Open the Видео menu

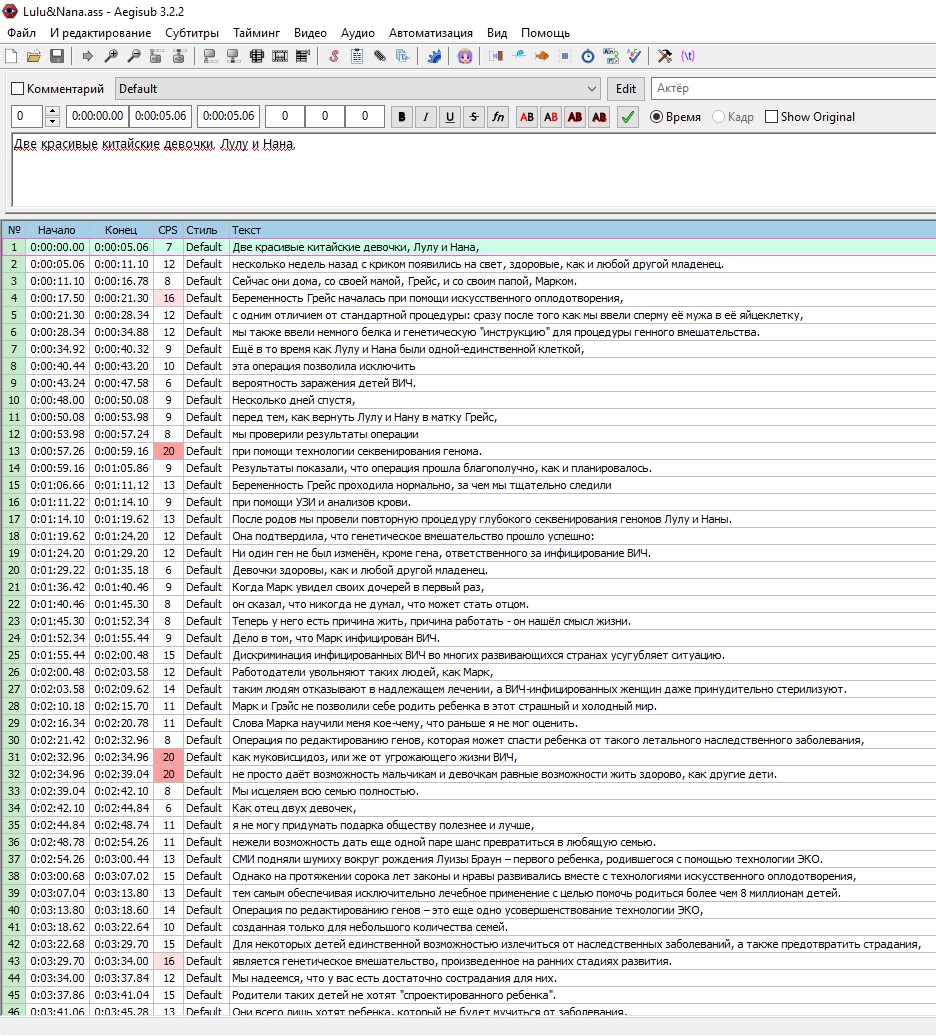click(x=310, y=33)
